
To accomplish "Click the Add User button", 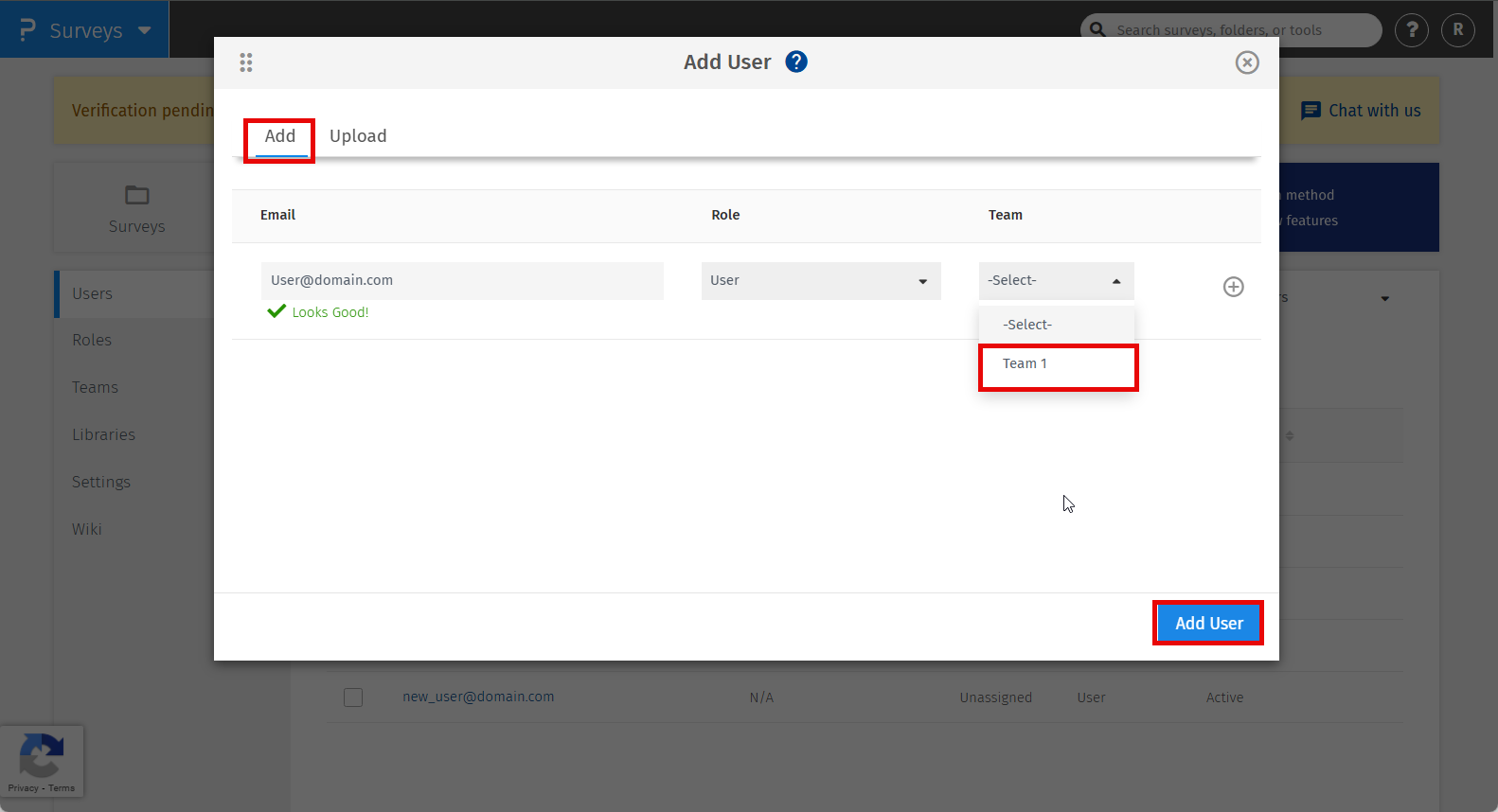I will pyautogui.click(x=1209, y=624).
